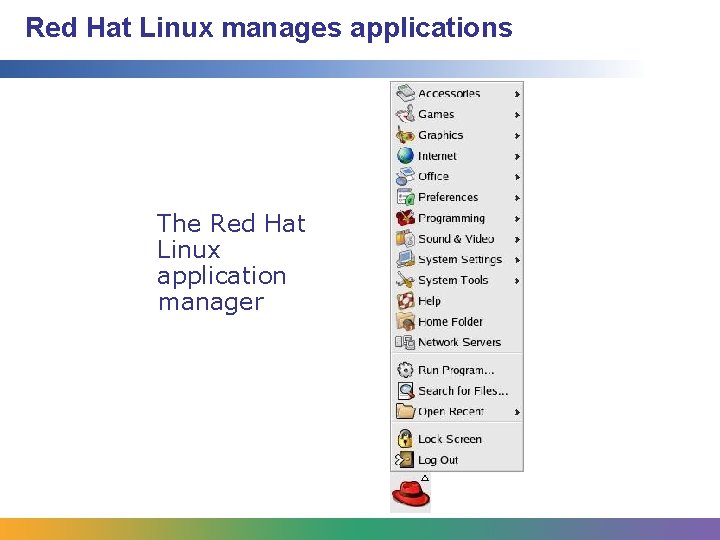Choose Run Program... from the menu
The image size is (720, 540).
tap(457, 370)
